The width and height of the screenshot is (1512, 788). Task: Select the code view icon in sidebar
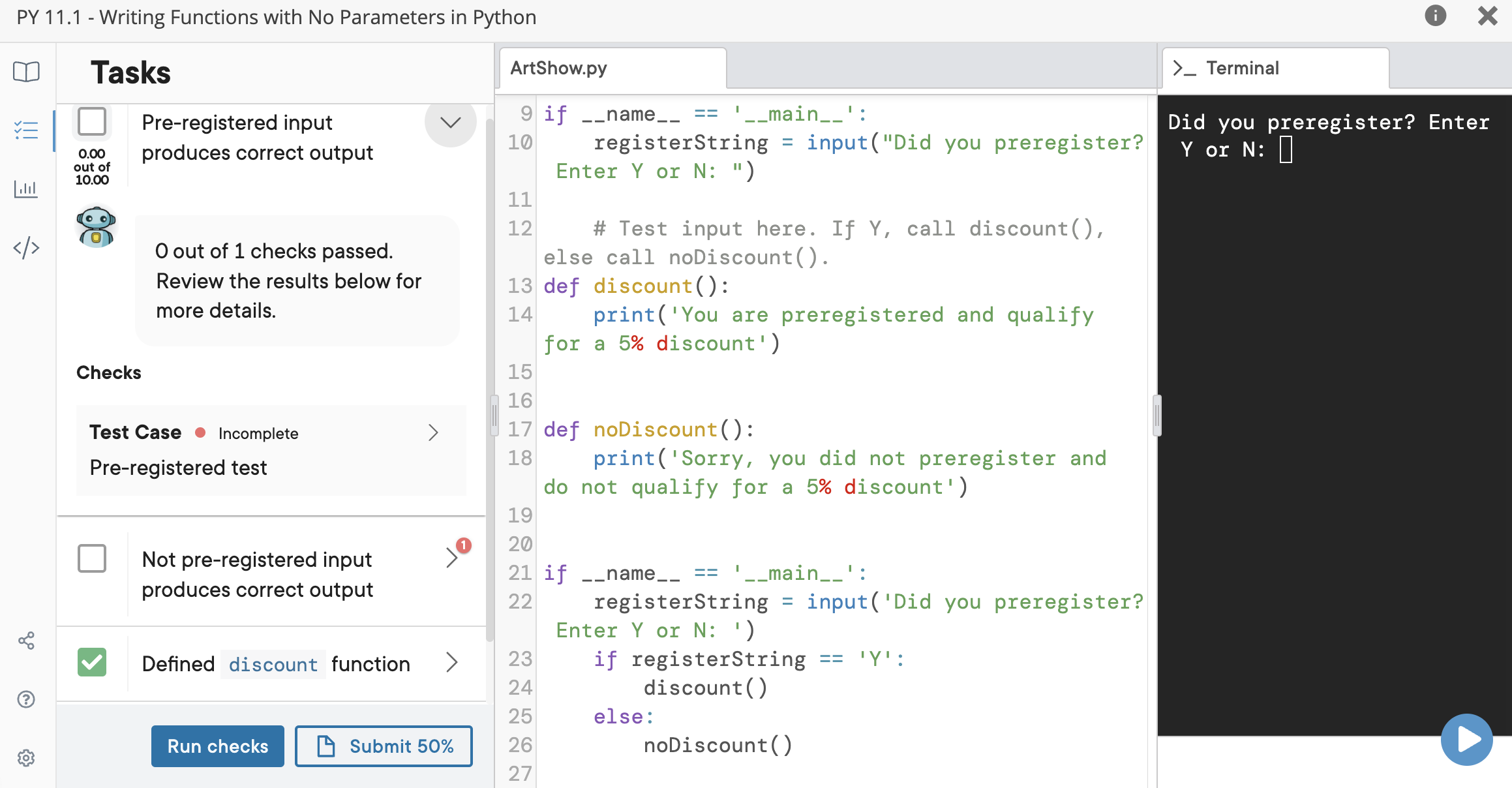[x=26, y=248]
